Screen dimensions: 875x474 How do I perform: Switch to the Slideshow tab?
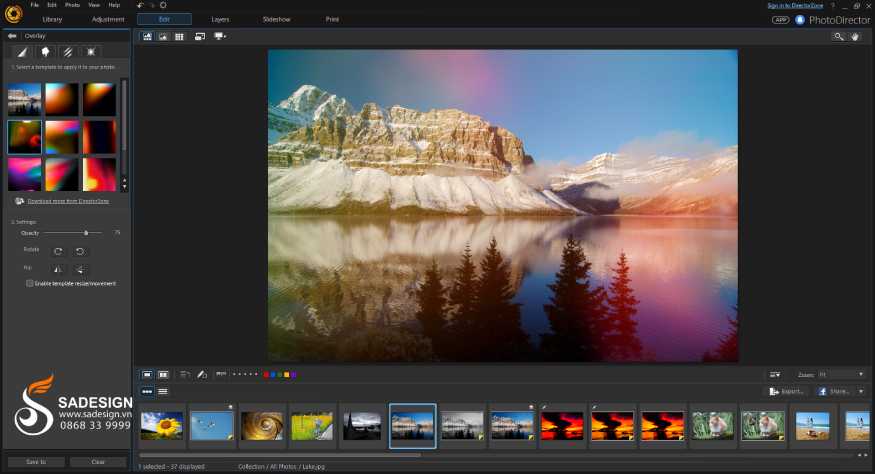point(277,20)
